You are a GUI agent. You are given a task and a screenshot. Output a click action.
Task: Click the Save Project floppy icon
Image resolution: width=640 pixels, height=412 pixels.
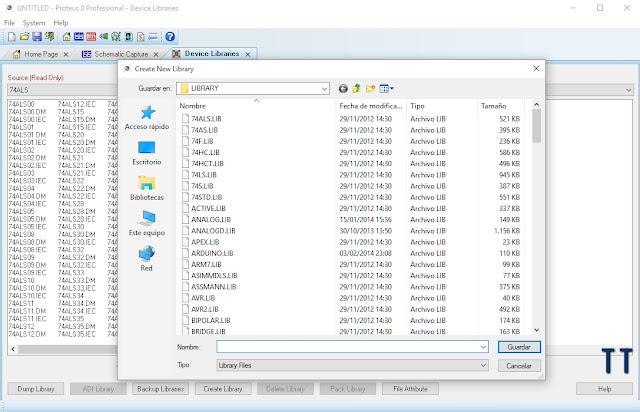point(37,37)
